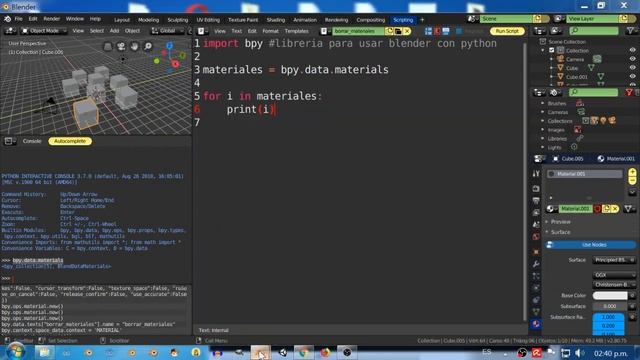Open the Window menu in the top bar

pos(75,19)
